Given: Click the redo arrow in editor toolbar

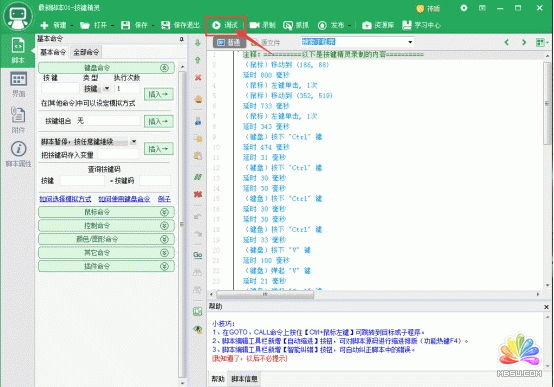Looking at the screenshot, I should pos(198,234).
